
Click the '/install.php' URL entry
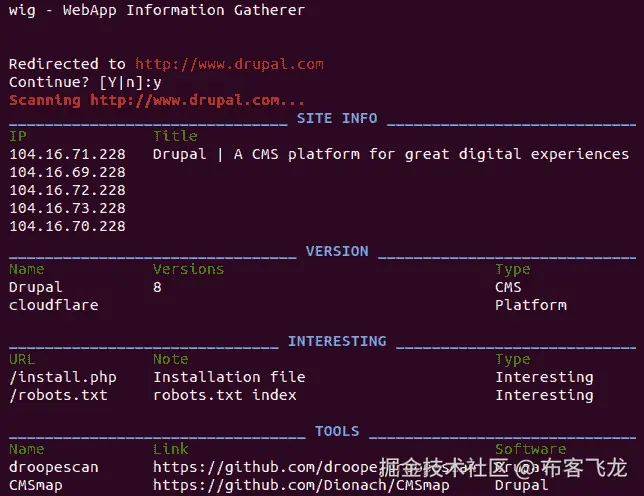[63, 378]
